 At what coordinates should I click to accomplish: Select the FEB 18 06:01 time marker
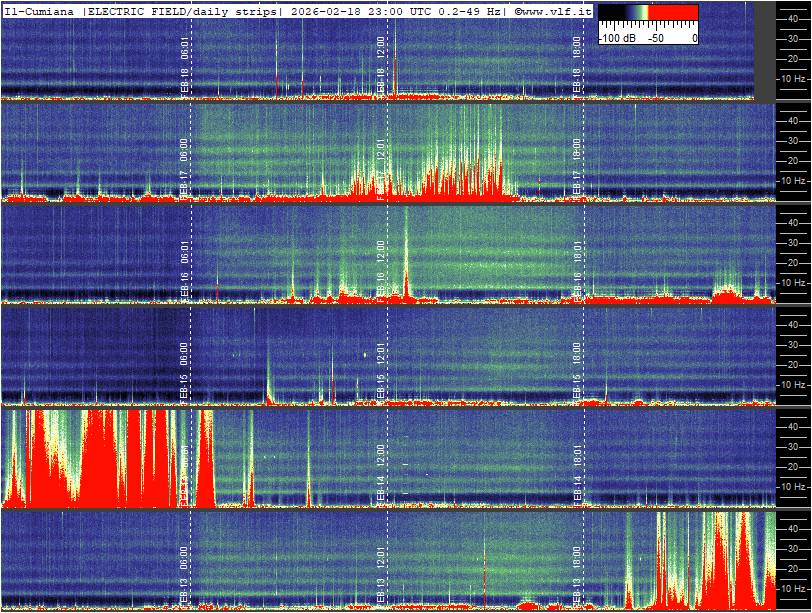tap(184, 65)
